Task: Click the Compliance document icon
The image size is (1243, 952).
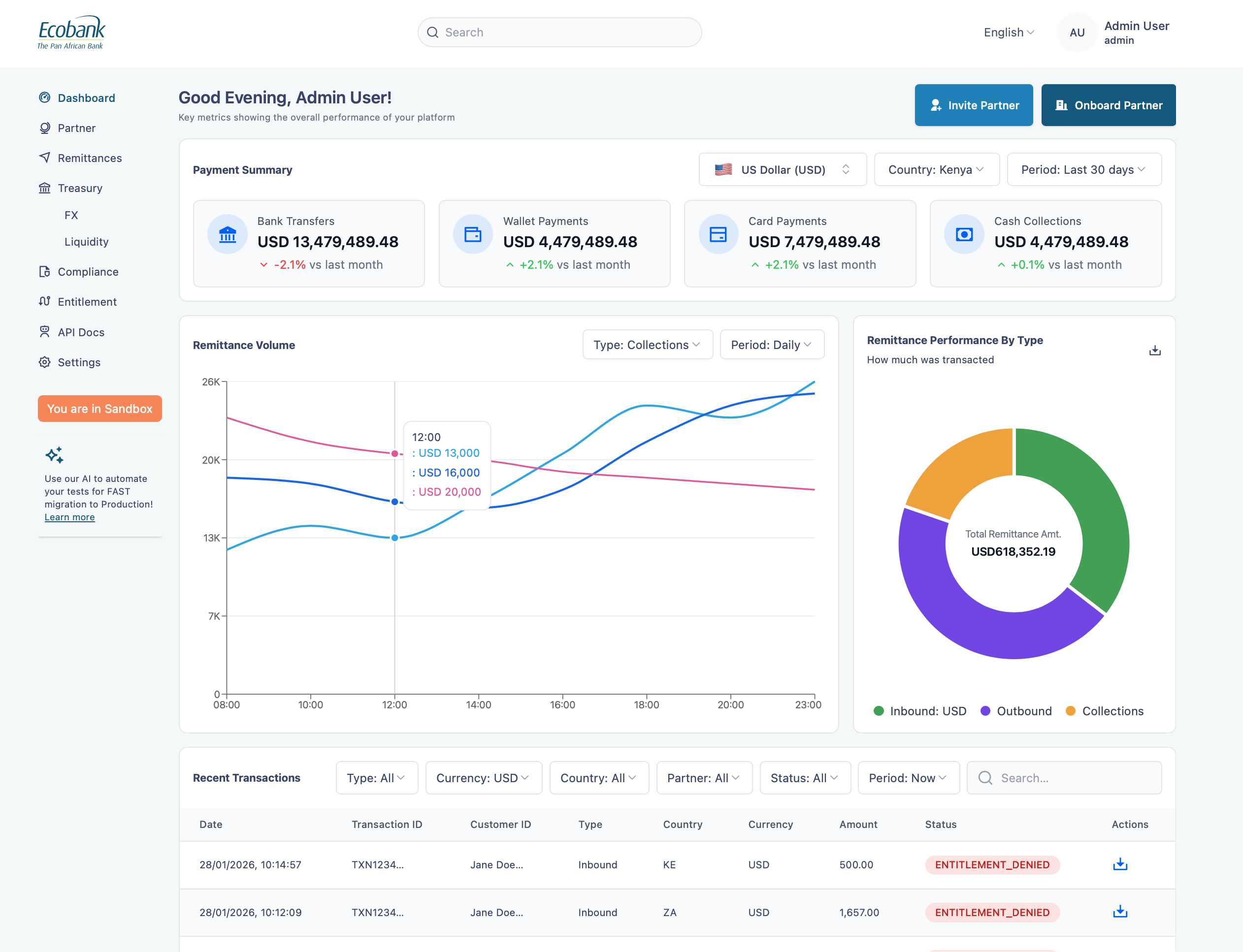Action: (x=45, y=271)
